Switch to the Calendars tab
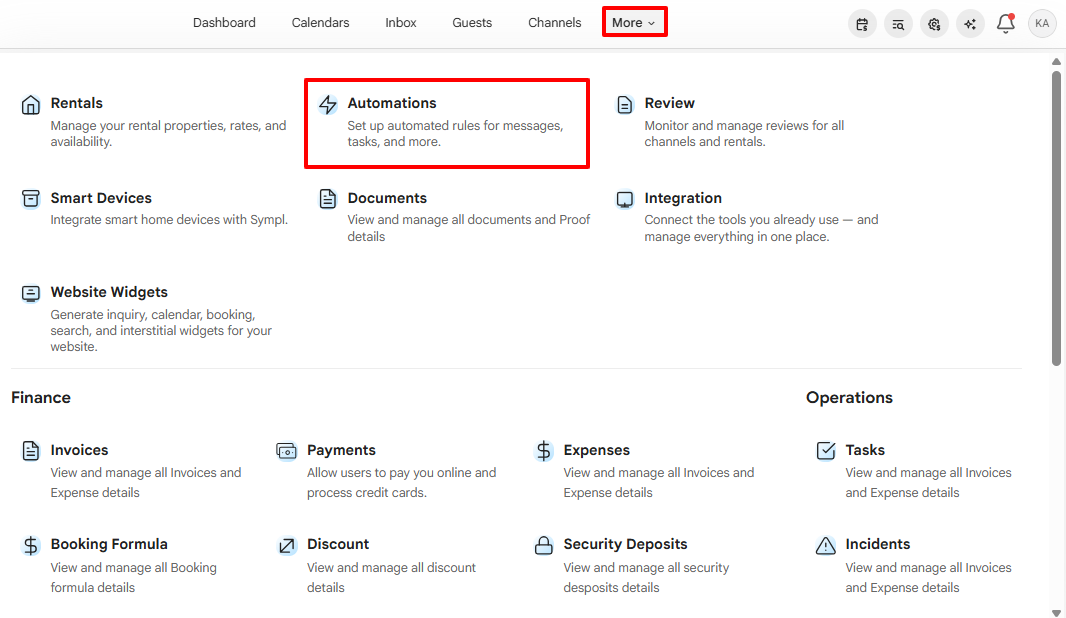 (x=320, y=22)
